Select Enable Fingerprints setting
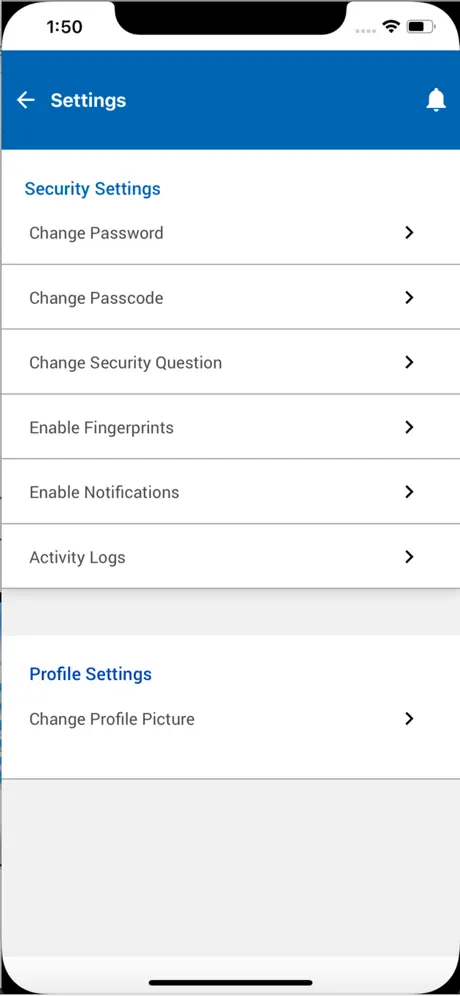The width and height of the screenshot is (460, 996). click(x=230, y=427)
